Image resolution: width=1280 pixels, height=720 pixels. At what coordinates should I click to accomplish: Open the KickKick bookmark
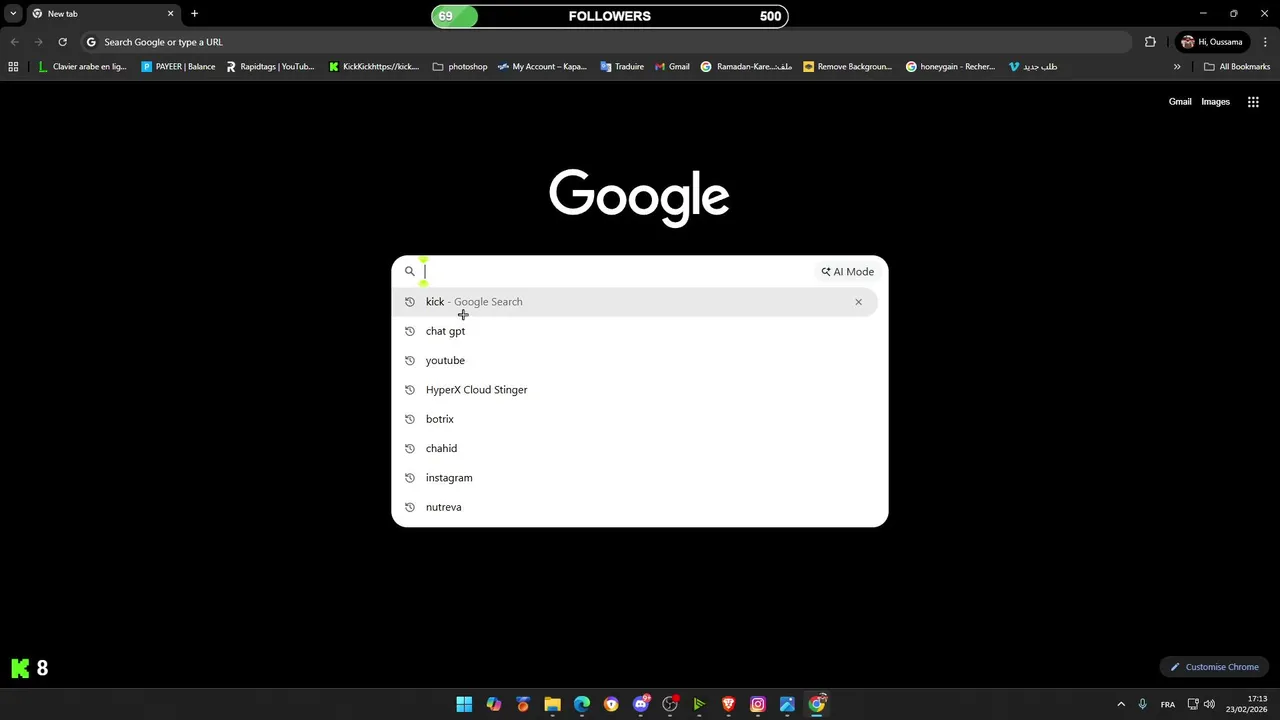[x=374, y=67]
